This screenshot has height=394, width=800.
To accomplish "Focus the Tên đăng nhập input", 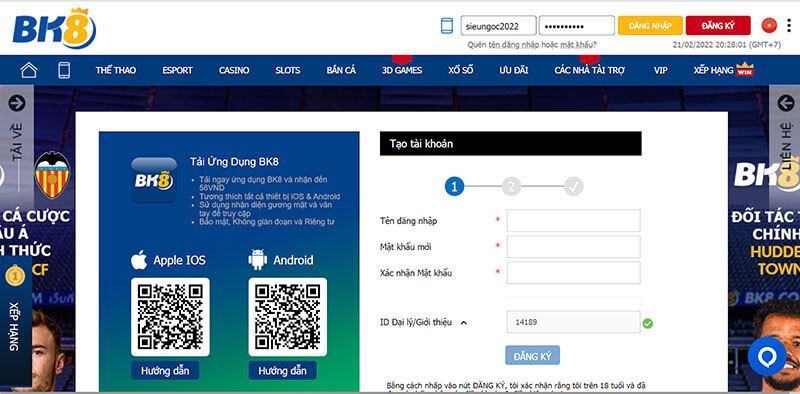I will pos(573,220).
